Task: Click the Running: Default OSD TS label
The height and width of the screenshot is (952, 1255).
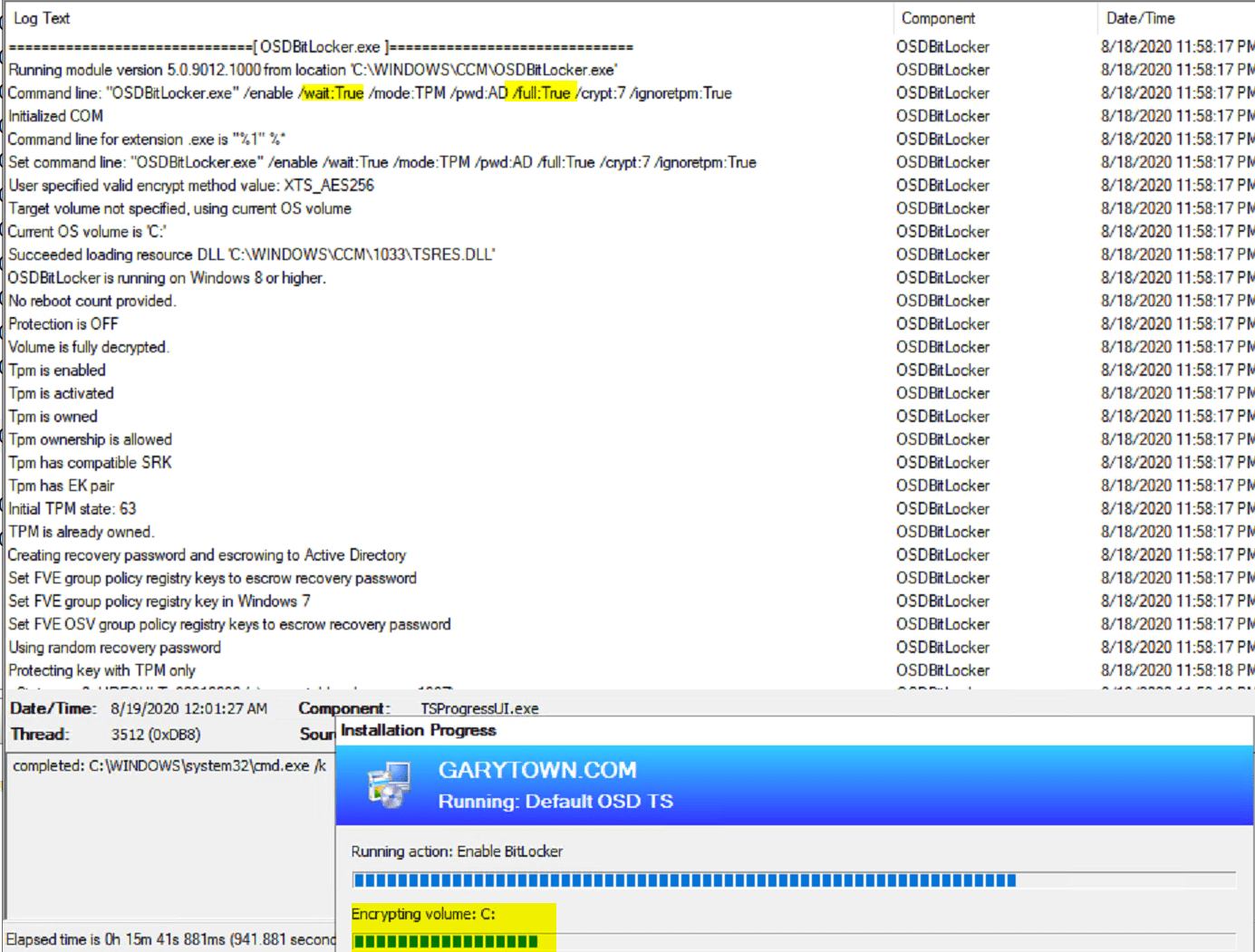Action: pos(555,802)
